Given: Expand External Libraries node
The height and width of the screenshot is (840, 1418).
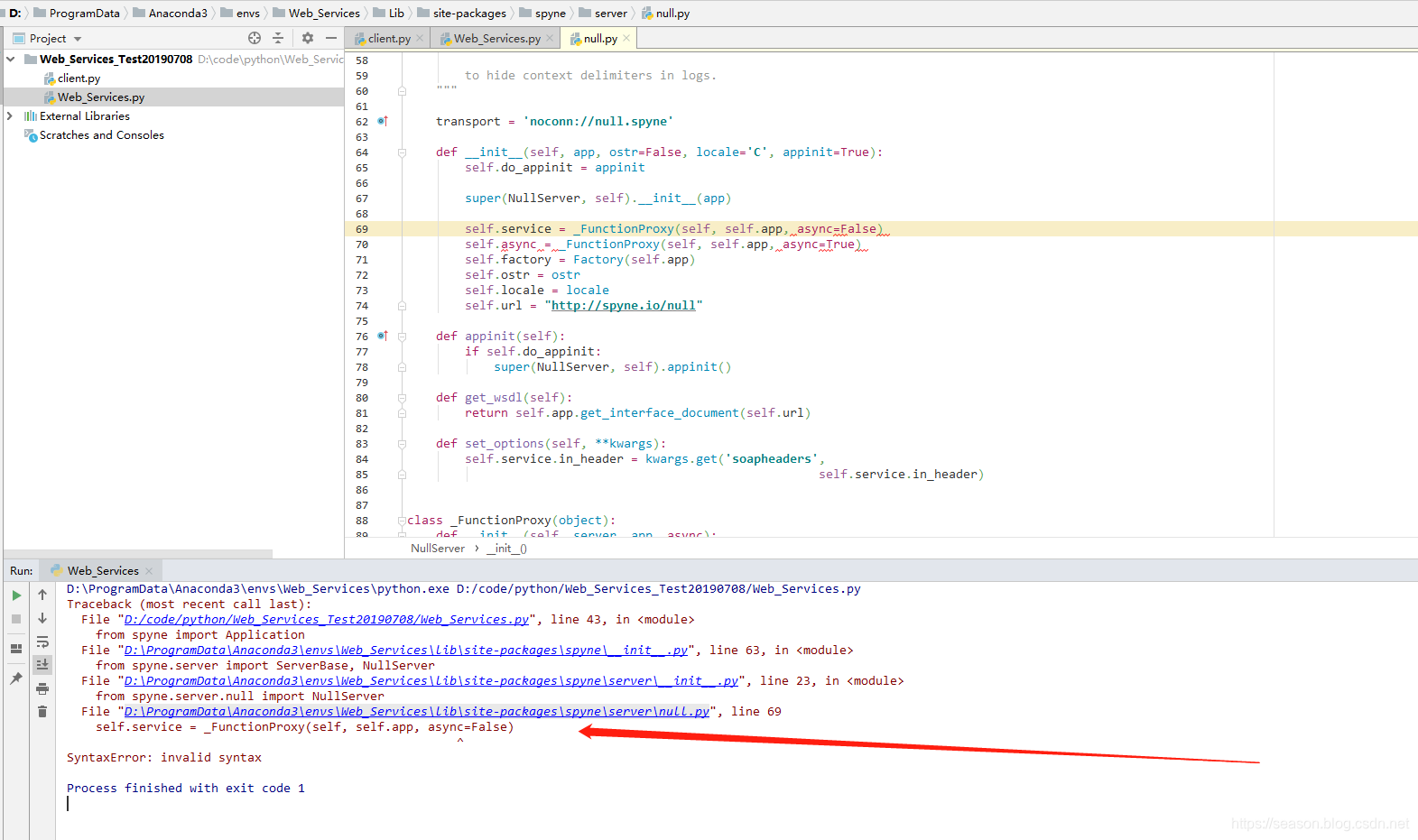Looking at the screenshot, I should tap(10, 115).
